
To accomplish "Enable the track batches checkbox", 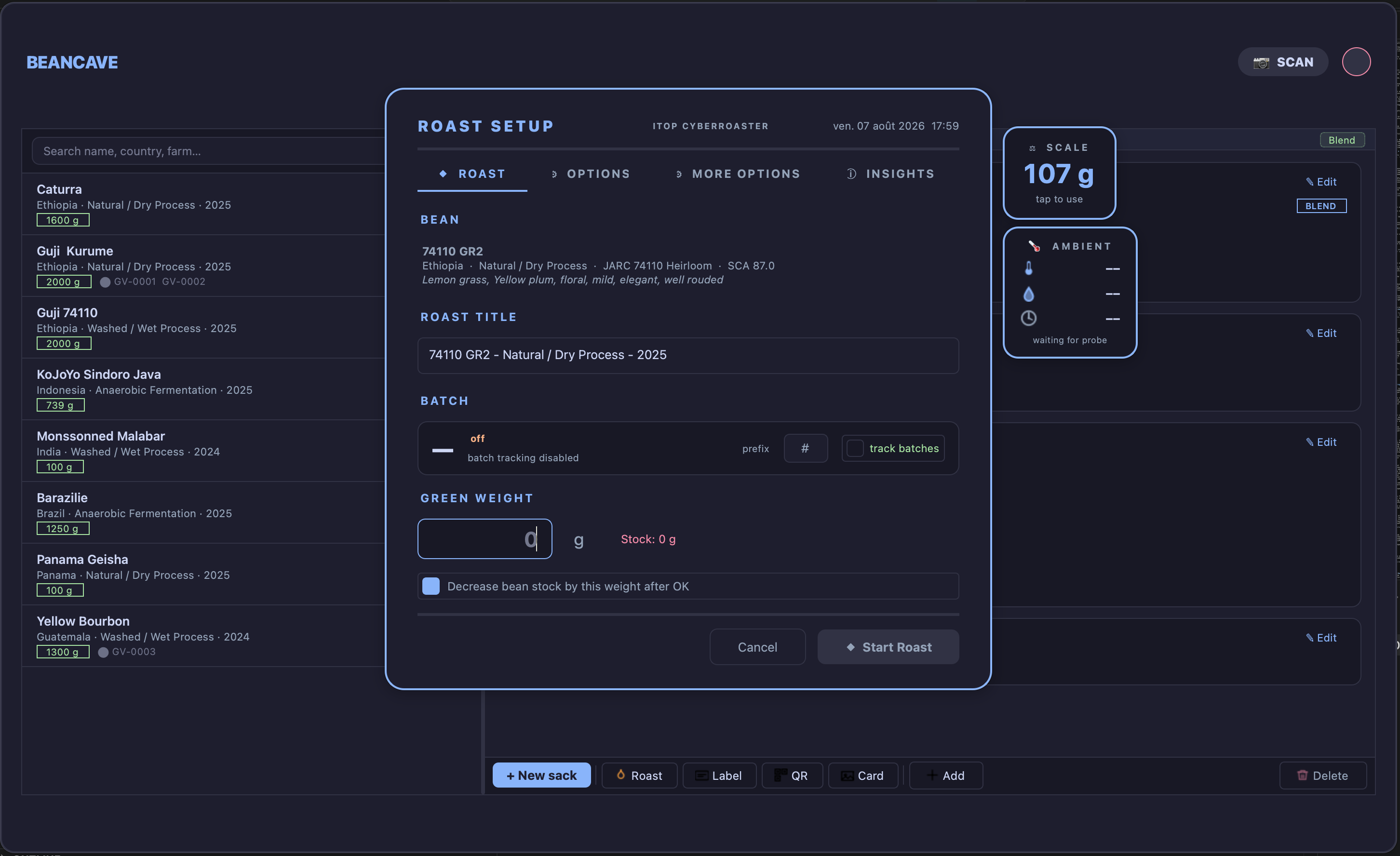I will click(x=855, y=448).
